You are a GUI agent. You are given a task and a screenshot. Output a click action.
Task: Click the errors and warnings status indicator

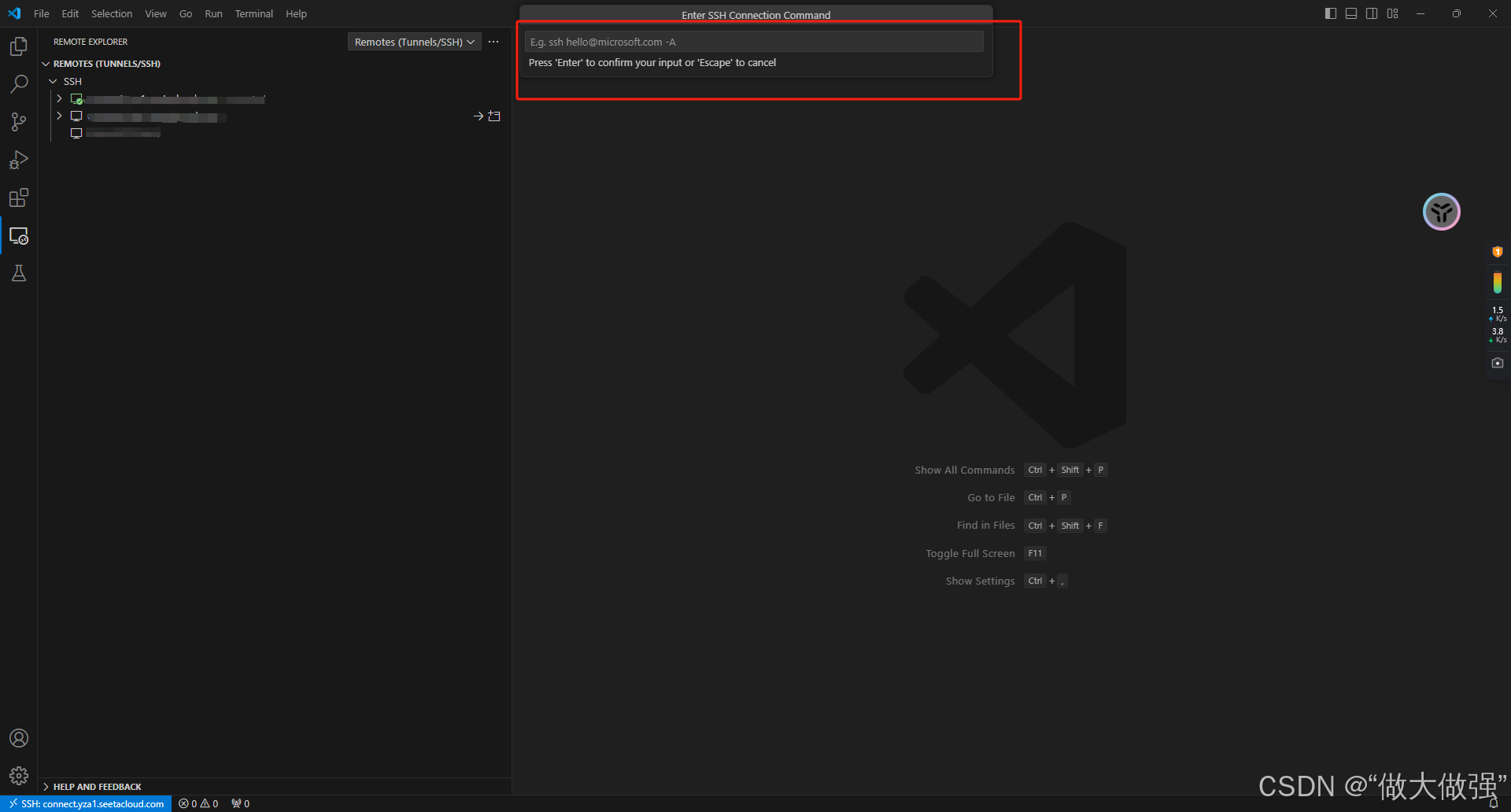[198, 803]
